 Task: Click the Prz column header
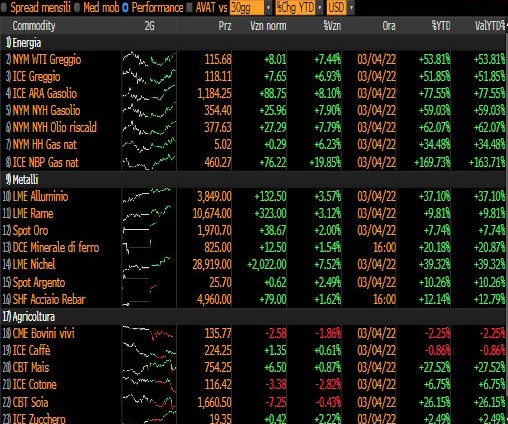(x=225, y=26)
